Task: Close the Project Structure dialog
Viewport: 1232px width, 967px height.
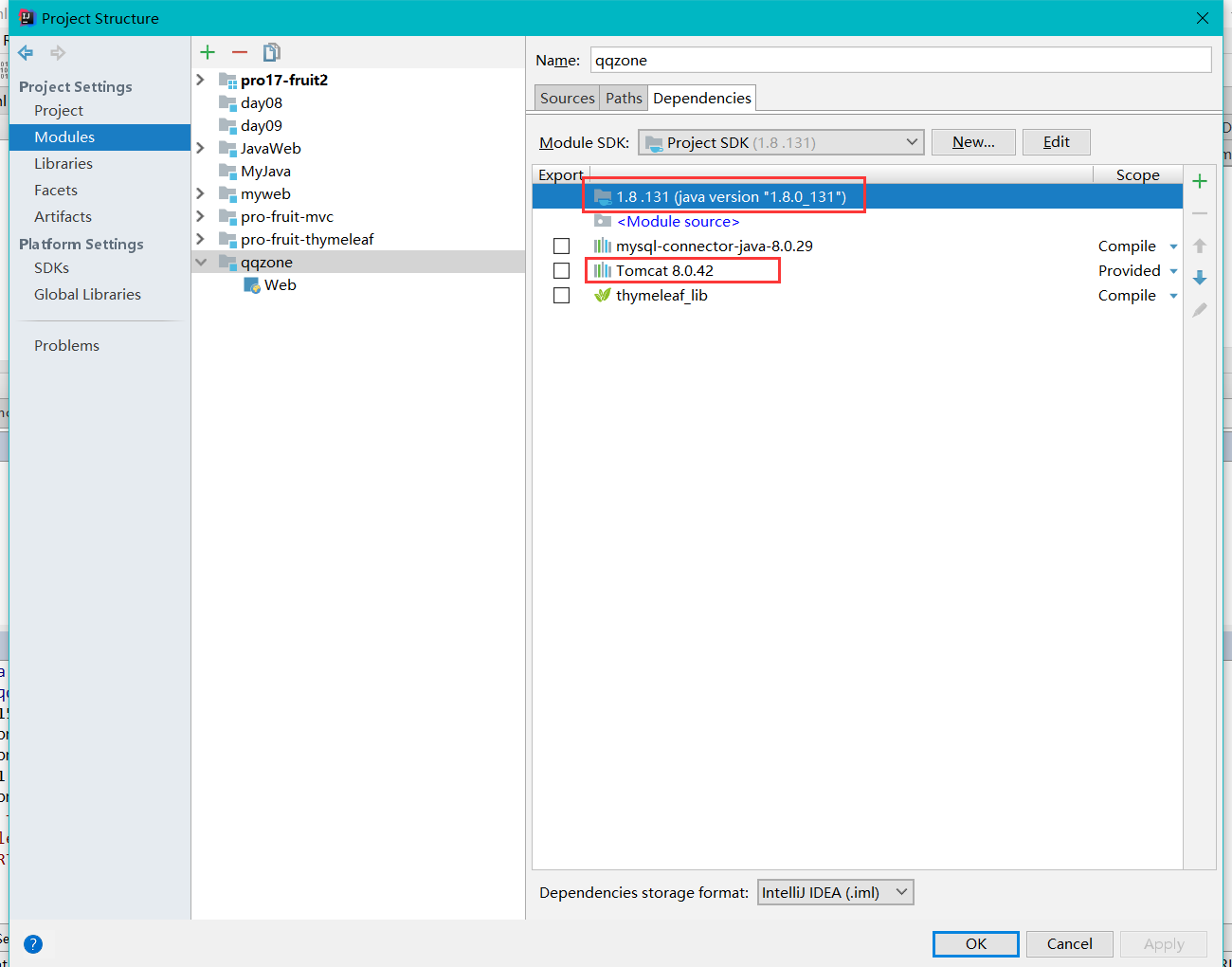Action: 1202,18
